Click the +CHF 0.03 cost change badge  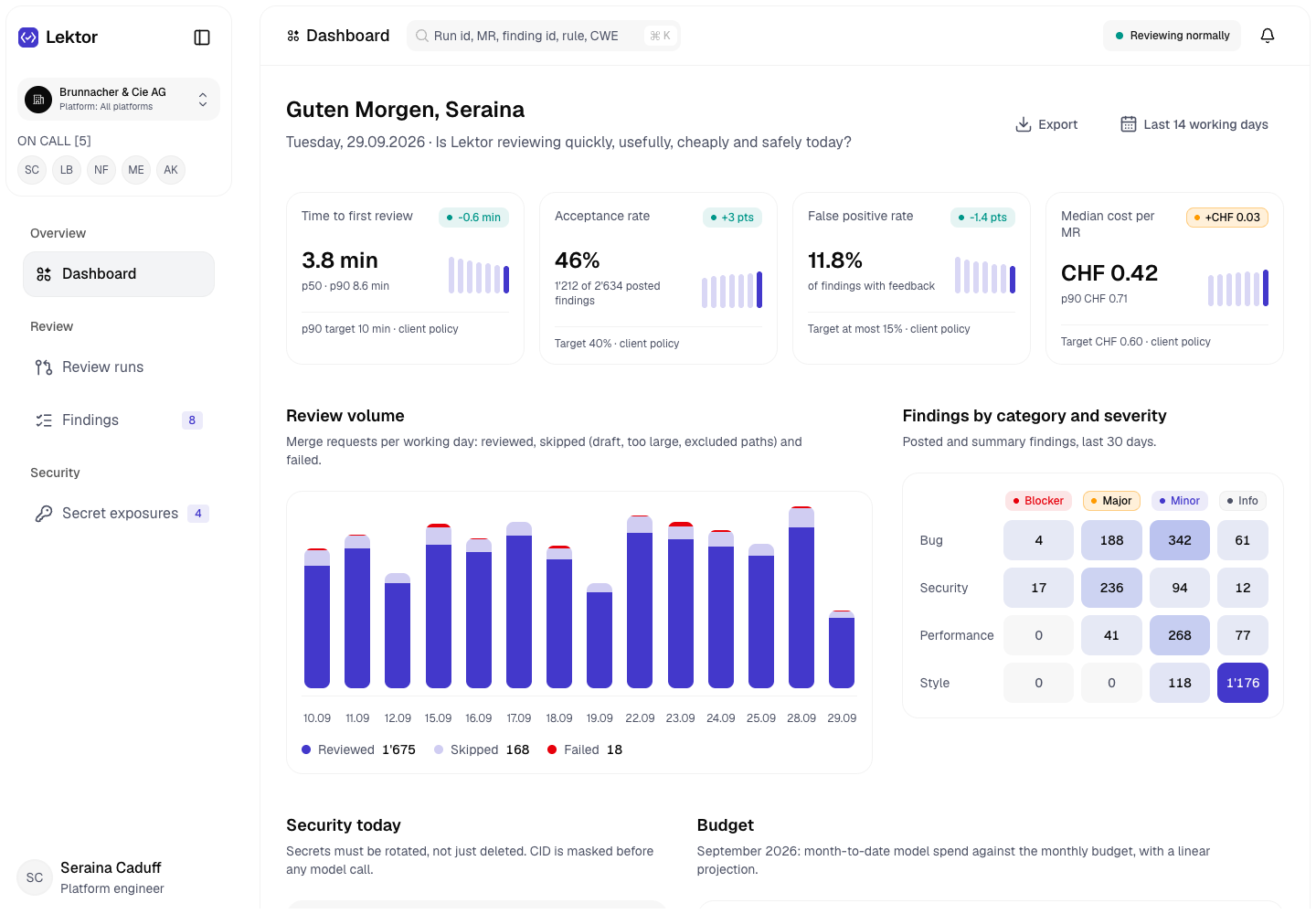pos(1227,218)
